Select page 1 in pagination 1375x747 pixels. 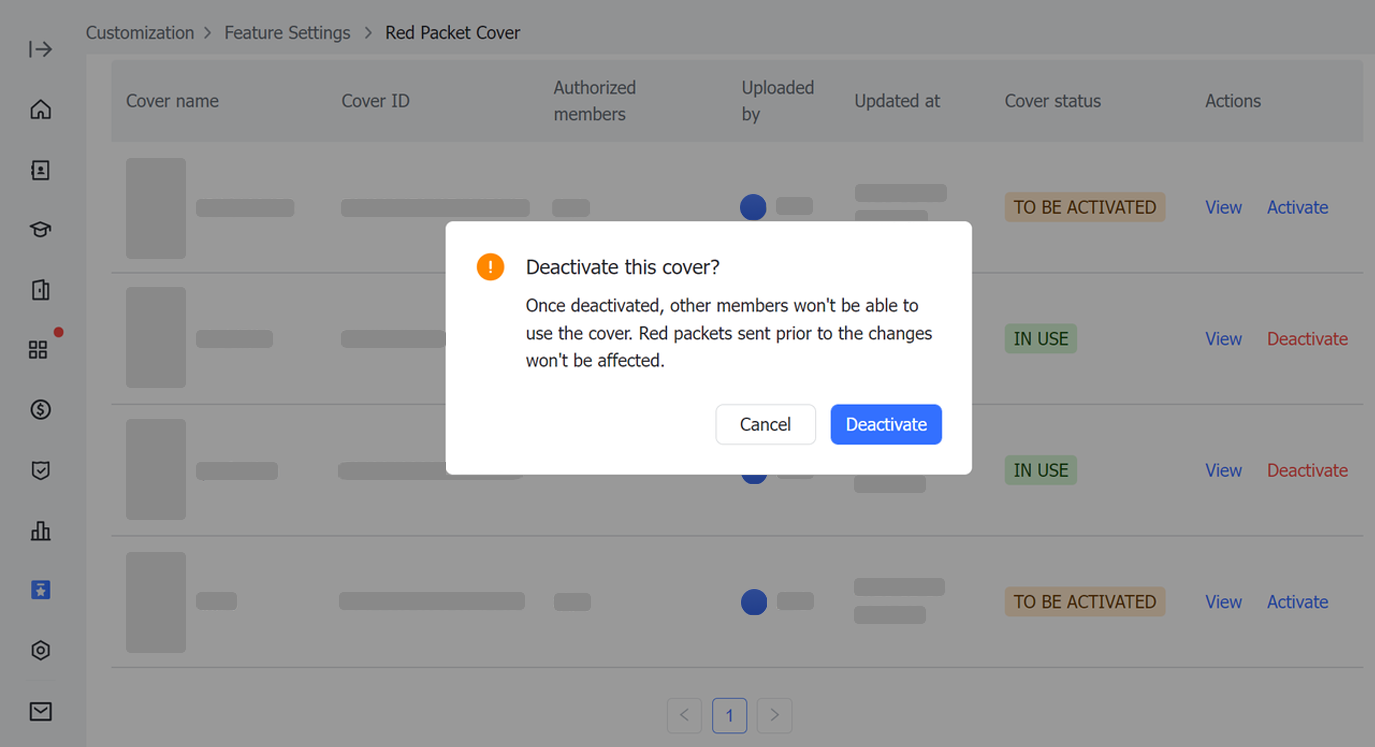point(729,715)
